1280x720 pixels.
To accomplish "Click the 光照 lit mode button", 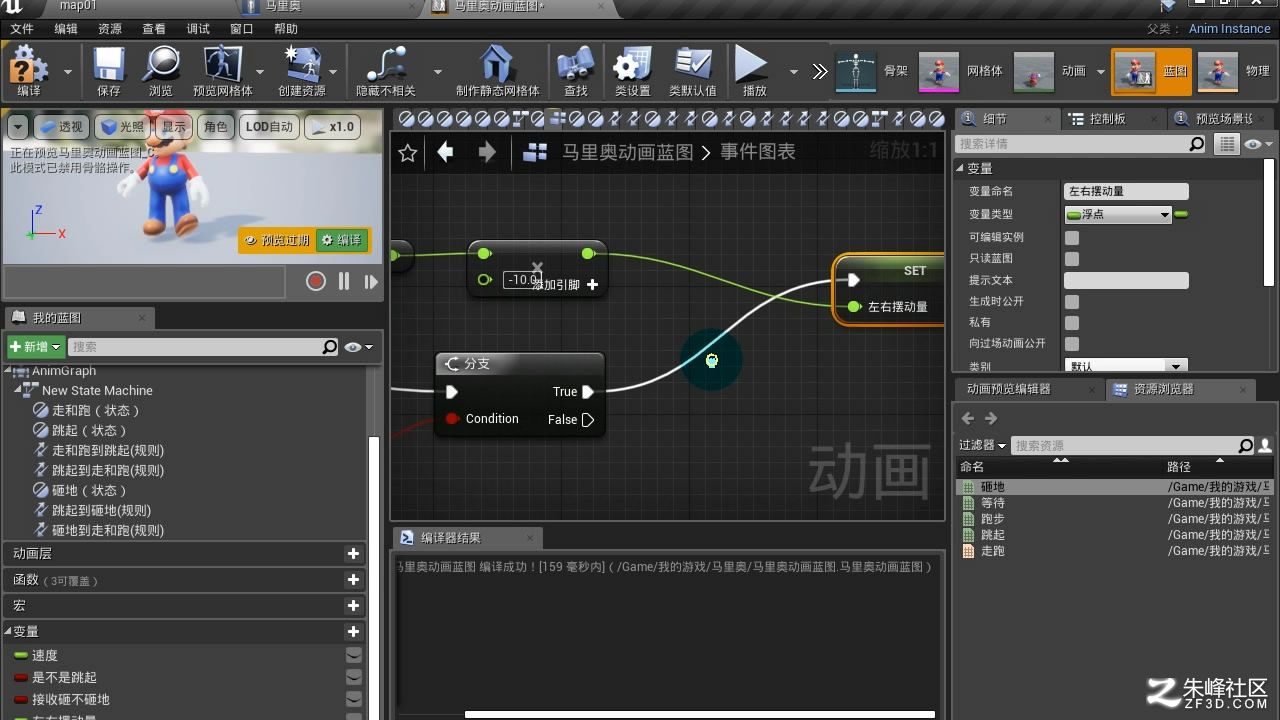I will (122, 127).
